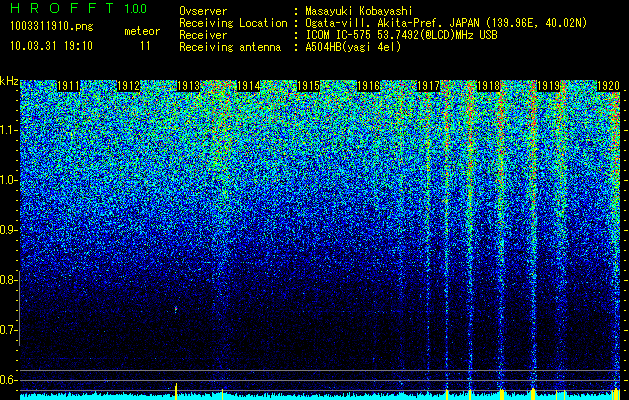Image resolution: width=629 pixels, height=400 pixels.
Task: Click the kHz axis unit label
Action: tap(9, 81)
